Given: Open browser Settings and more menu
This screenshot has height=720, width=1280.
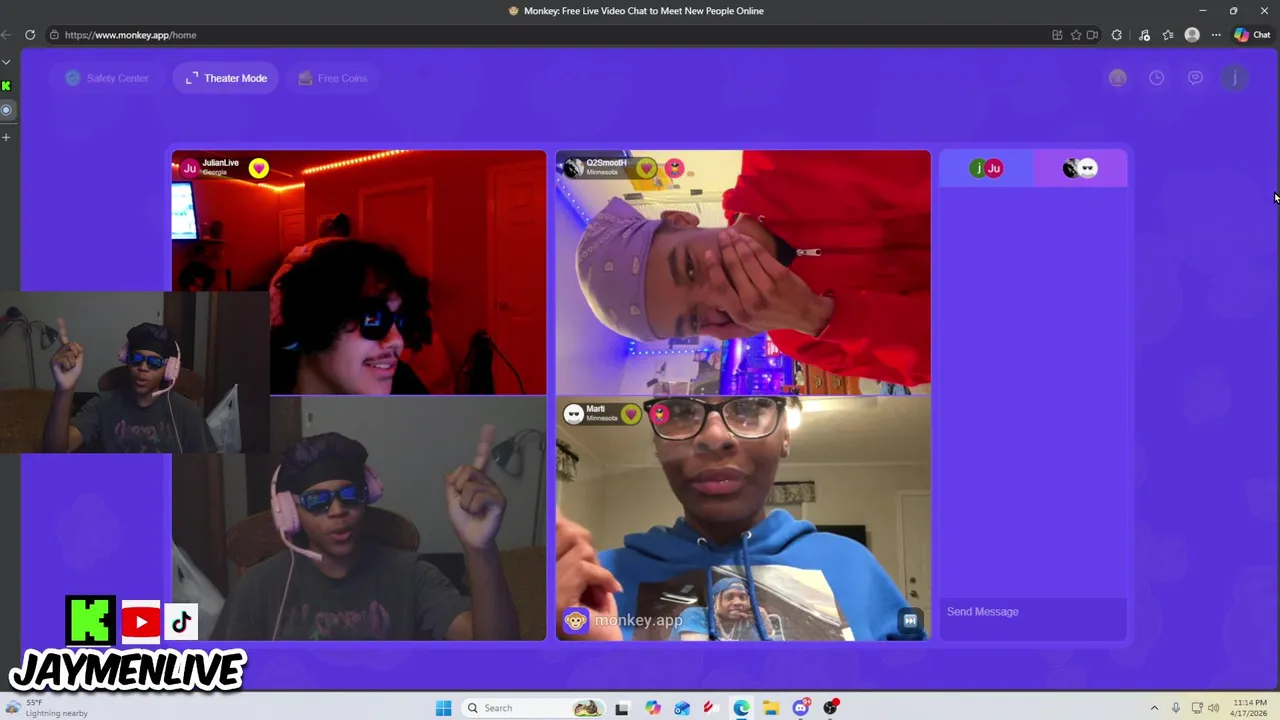Looking at the screenshot, I should (x=1216, y=35).
